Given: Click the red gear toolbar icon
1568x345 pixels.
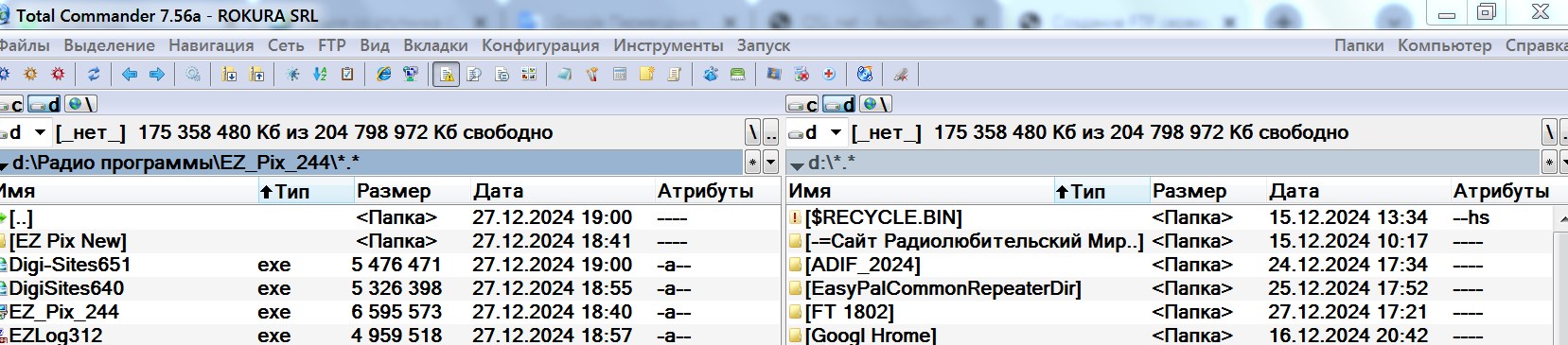Looking at the screenshot, I should coord(59,75).
